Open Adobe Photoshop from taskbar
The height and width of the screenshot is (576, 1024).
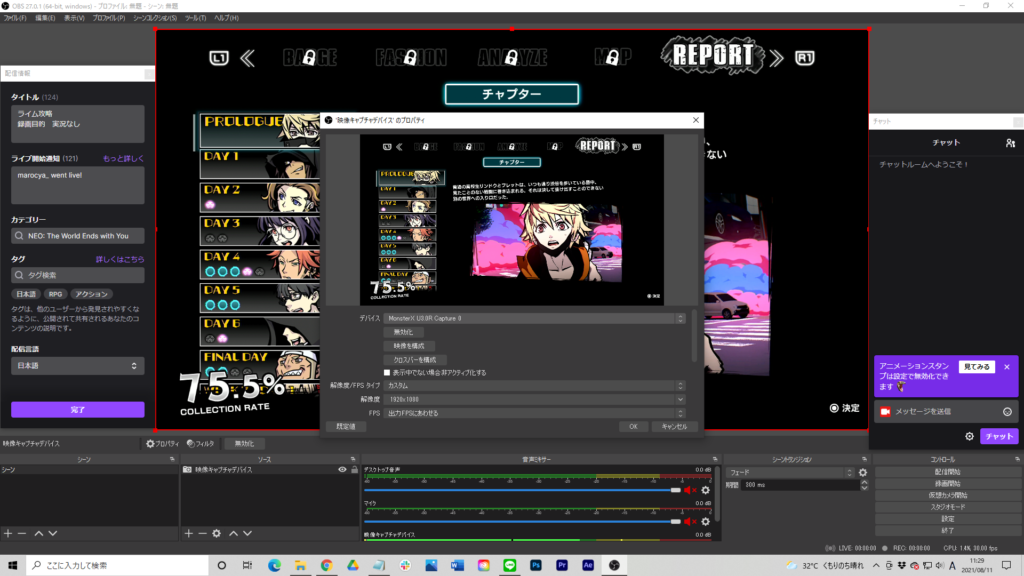tap(536, 565)
